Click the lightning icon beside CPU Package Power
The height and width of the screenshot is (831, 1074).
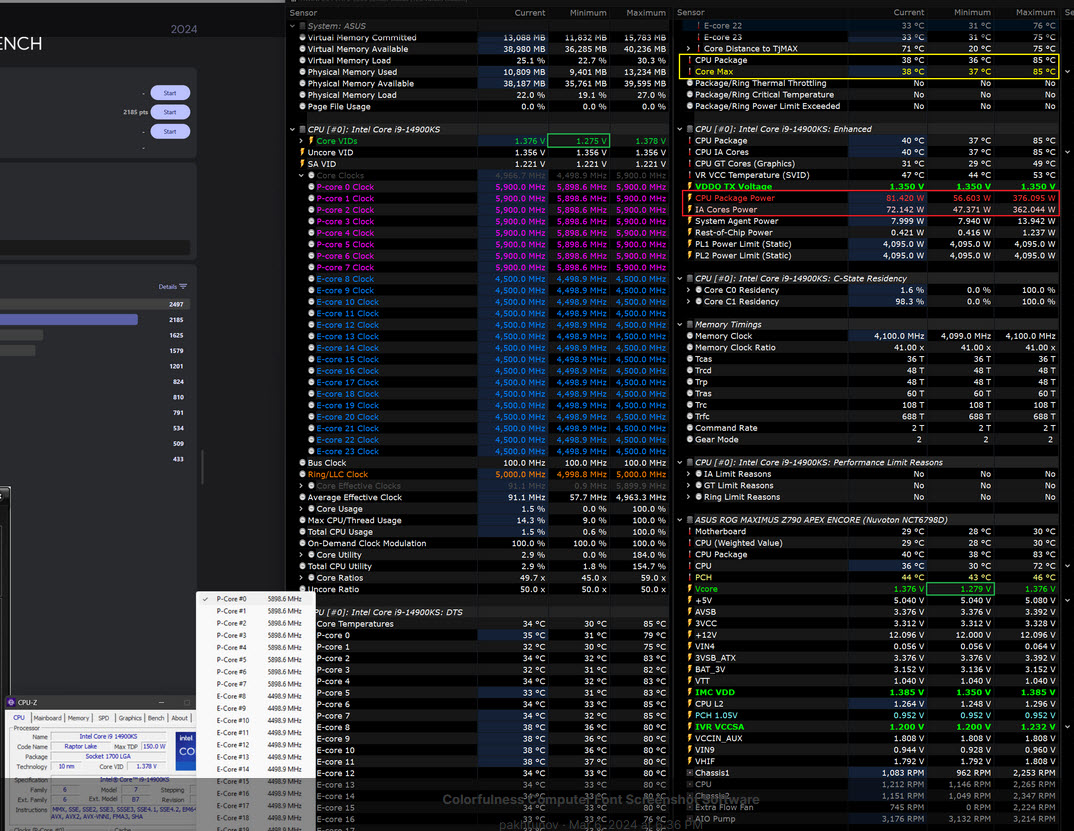(690, 198)
